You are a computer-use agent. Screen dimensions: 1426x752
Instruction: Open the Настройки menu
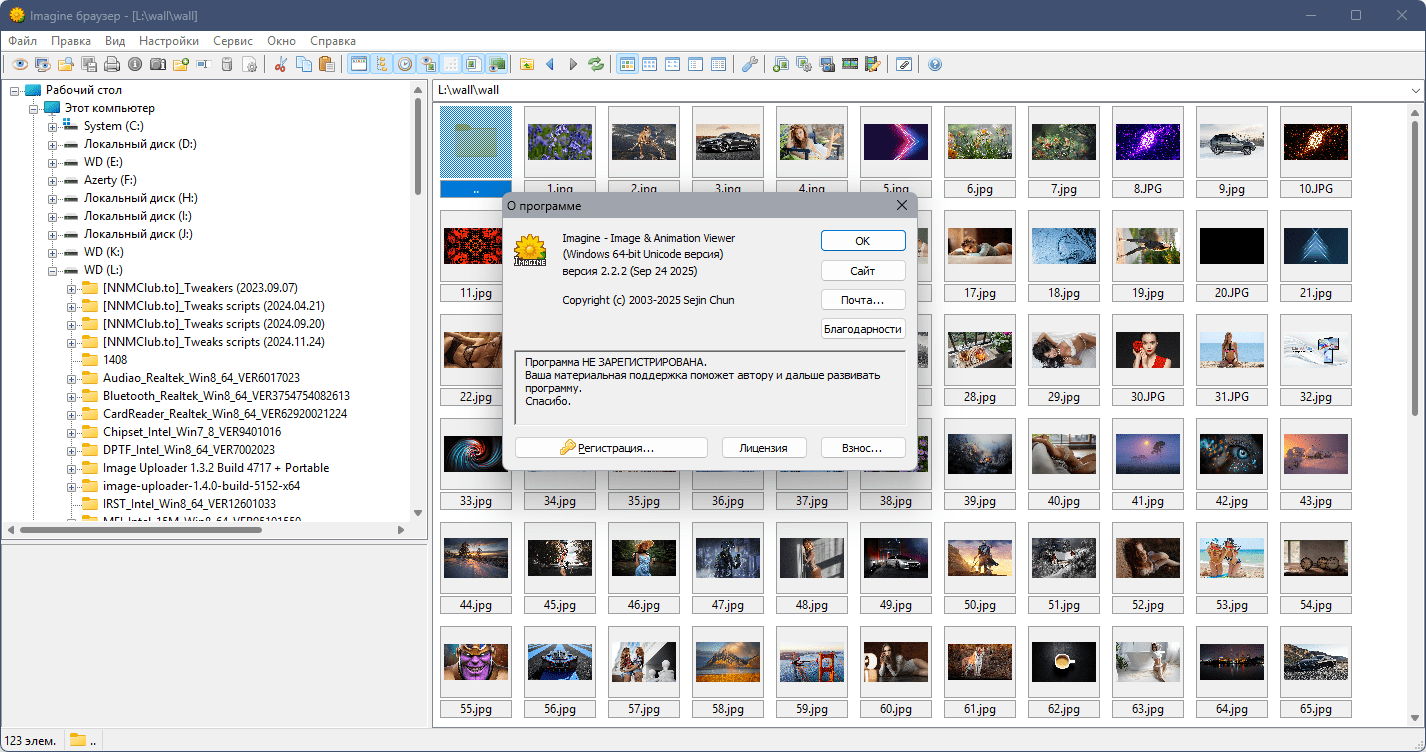[168, 41]
